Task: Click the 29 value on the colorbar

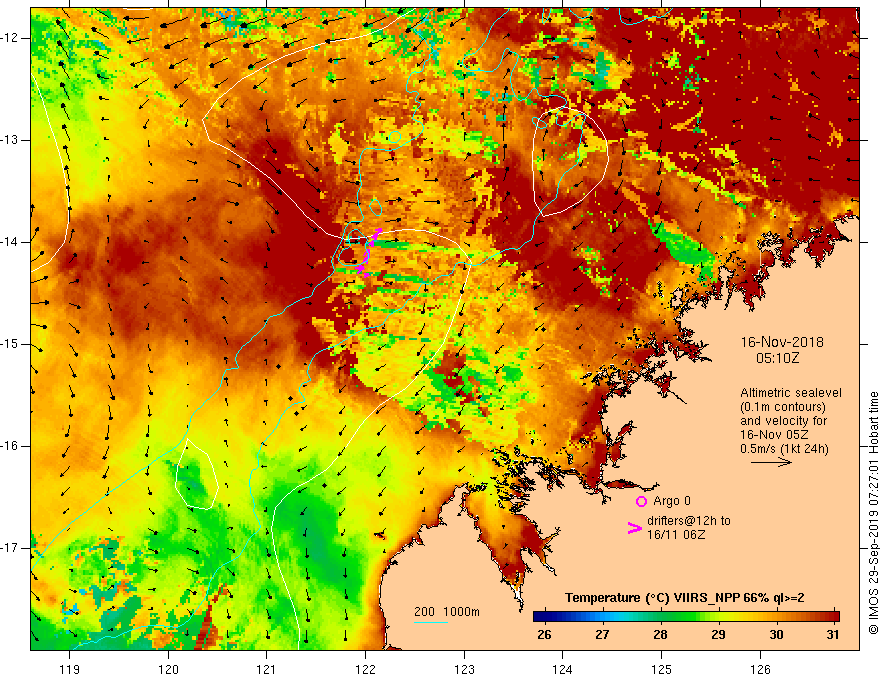Action: 718,635
